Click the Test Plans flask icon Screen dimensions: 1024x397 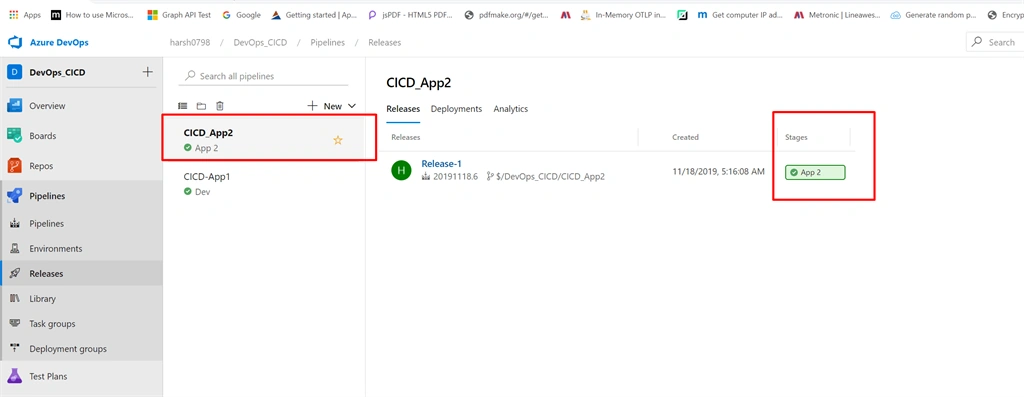(x=14, y=376)
